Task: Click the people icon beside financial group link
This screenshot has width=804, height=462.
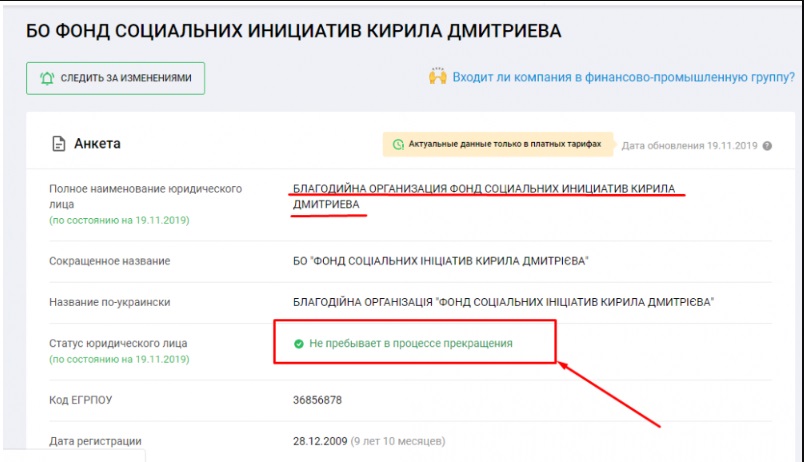Action: click(437, 77)
